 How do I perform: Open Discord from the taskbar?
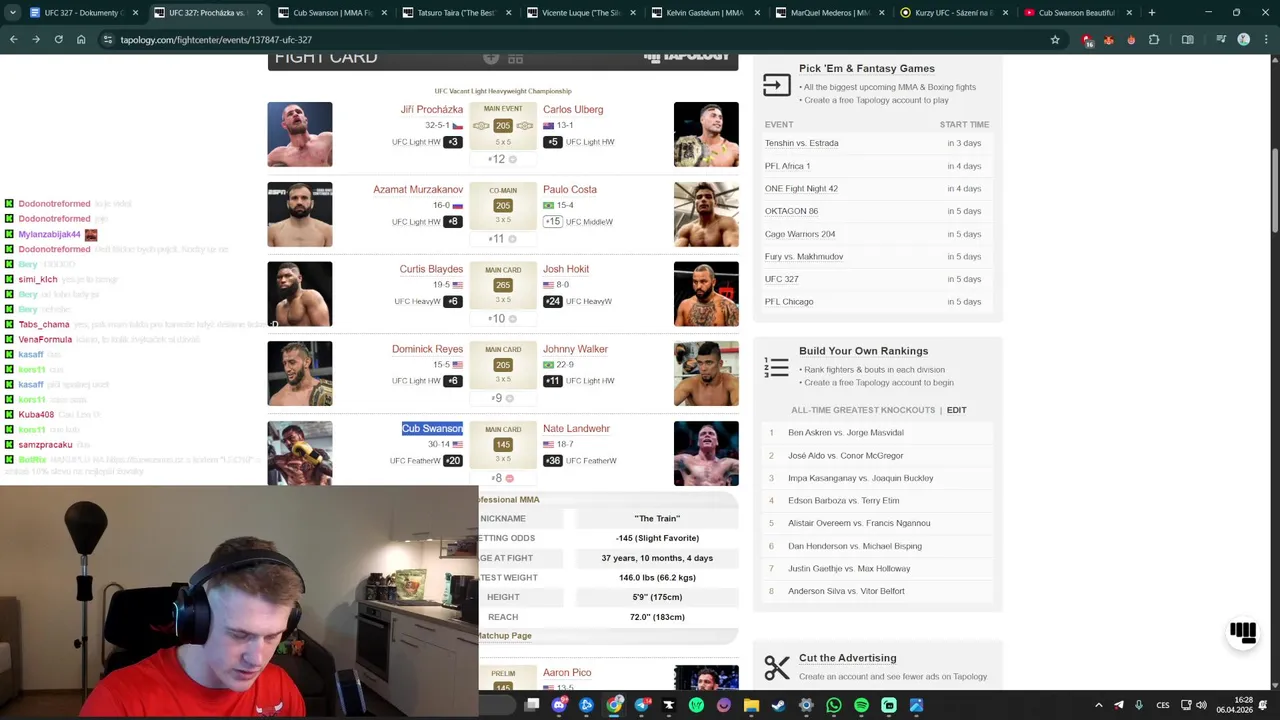559,705
